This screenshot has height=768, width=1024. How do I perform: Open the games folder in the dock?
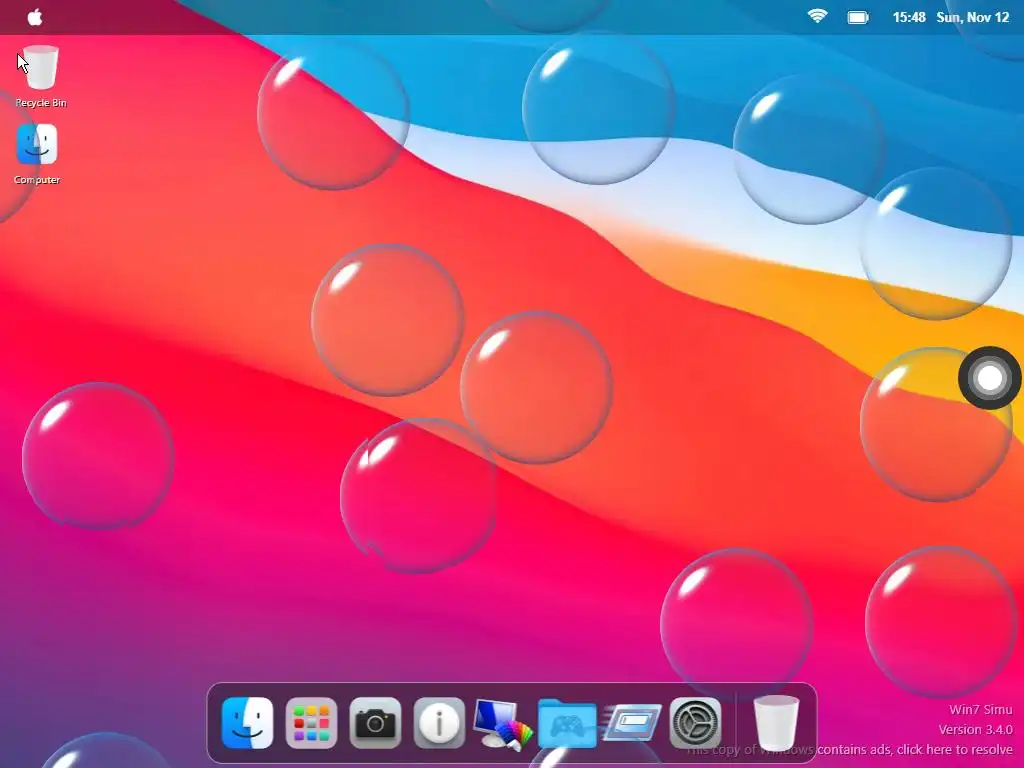[567, 723]
